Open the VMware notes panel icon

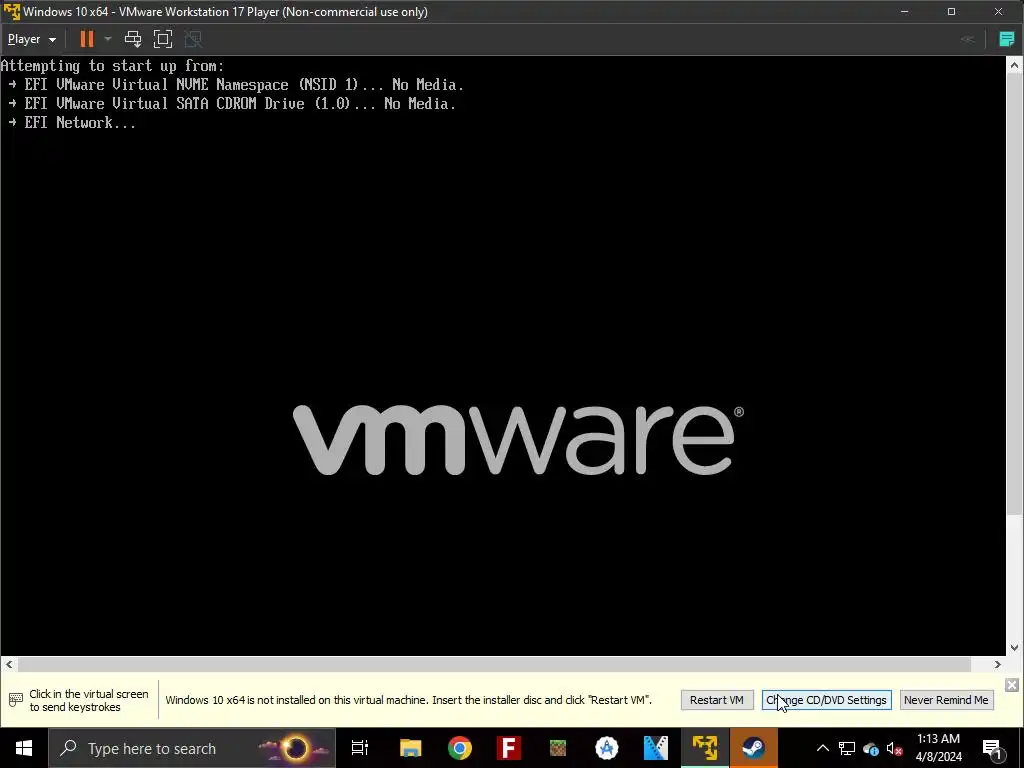(1006, 39)
